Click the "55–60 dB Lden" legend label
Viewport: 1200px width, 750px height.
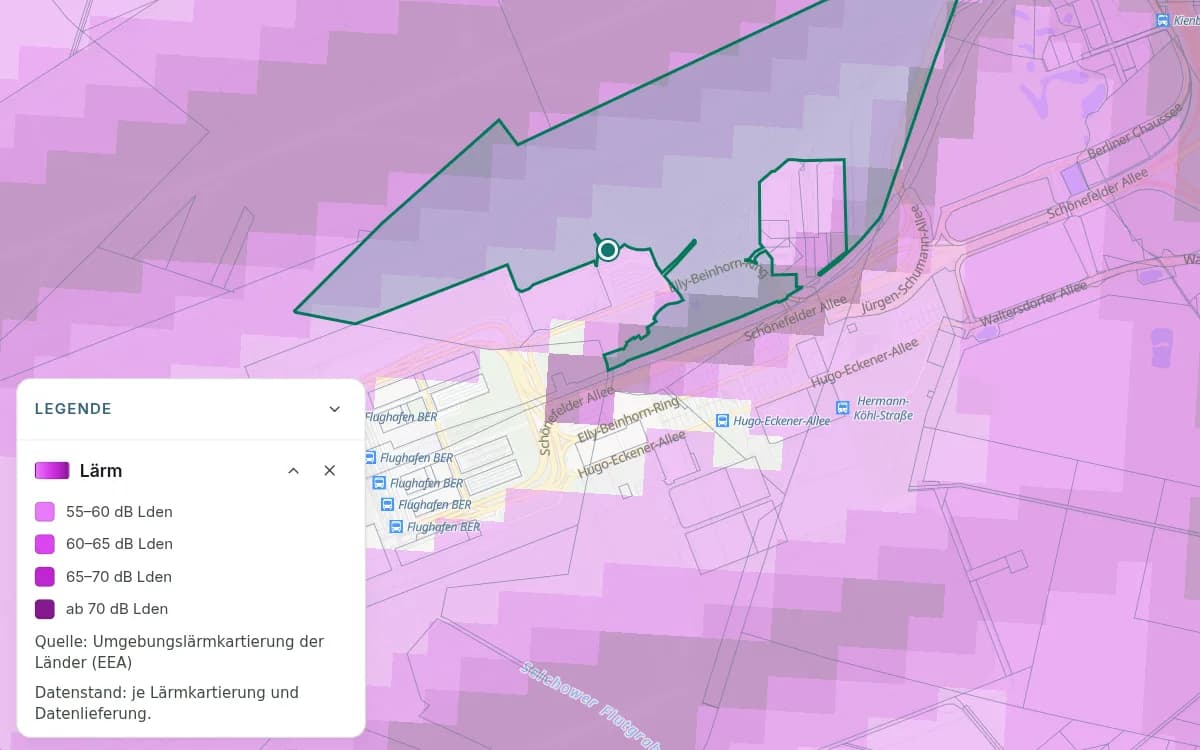(x=119, y=512)
